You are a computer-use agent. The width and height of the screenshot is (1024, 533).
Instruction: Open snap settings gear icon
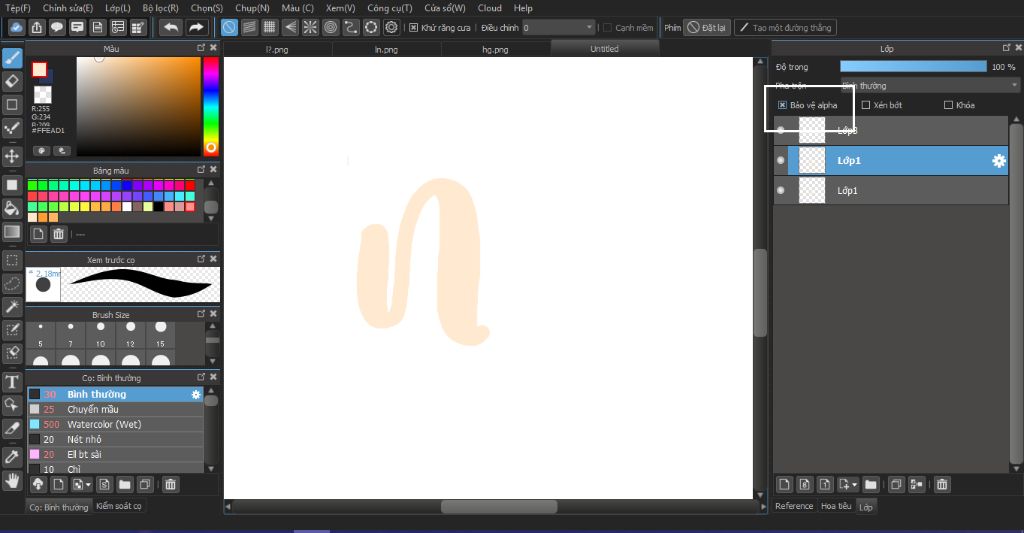point(391,27)
